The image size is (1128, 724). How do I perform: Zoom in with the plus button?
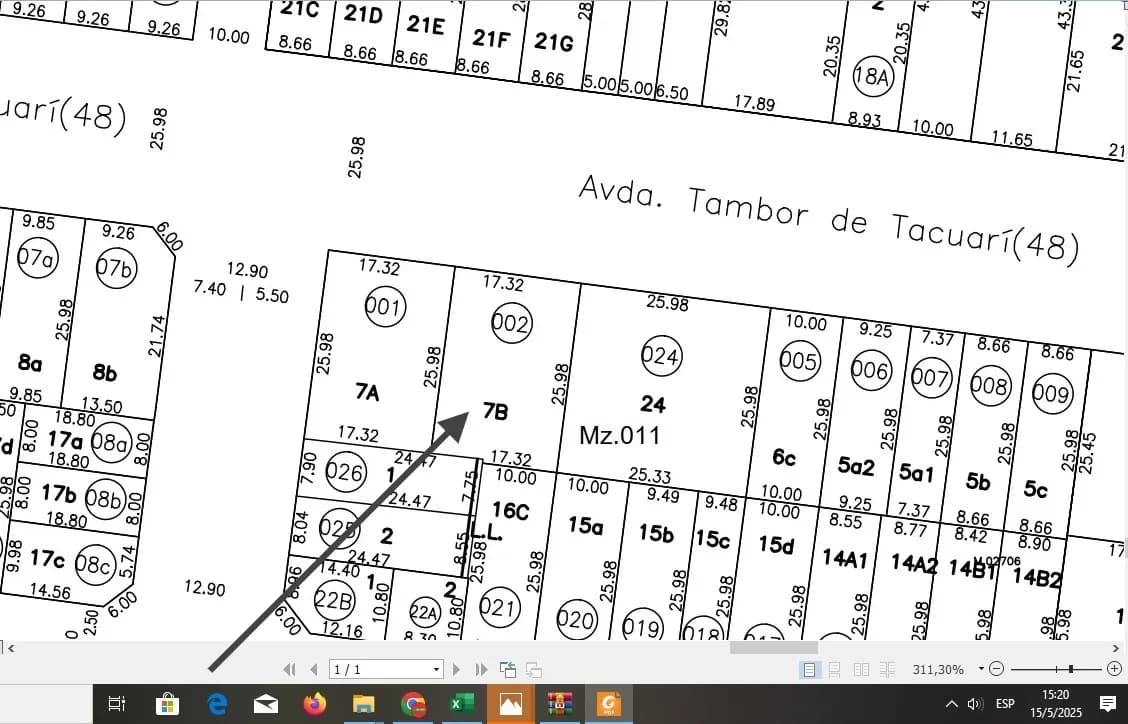pyautogui.click(x=1114, y=669)
